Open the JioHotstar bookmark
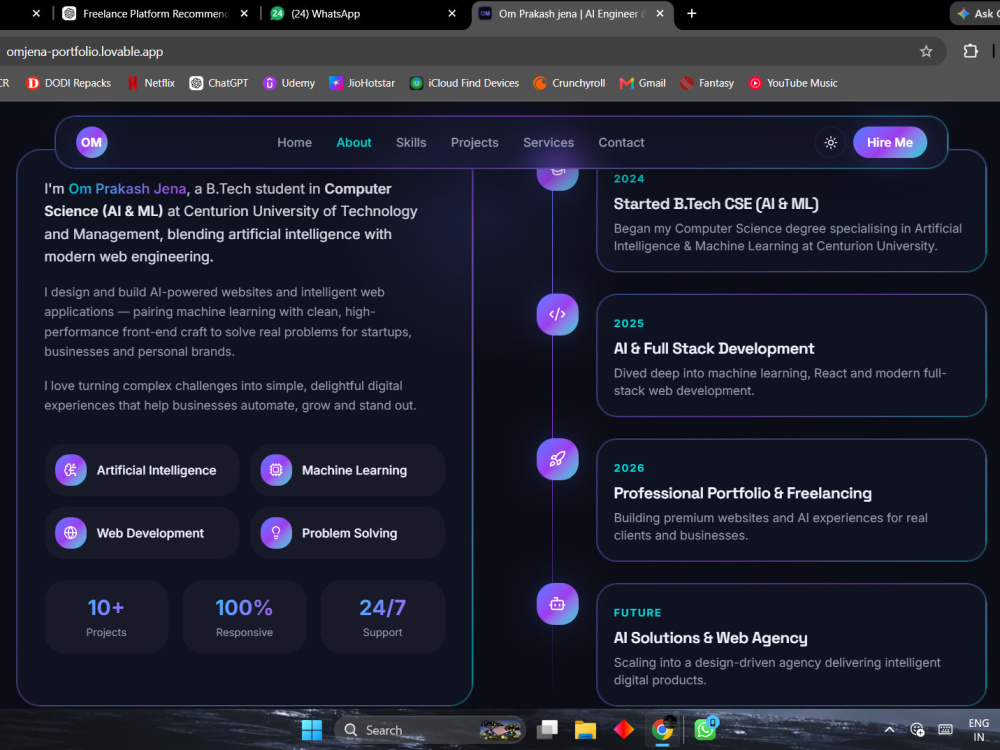Screen dimensions: 1000x750 pos(362,83)
